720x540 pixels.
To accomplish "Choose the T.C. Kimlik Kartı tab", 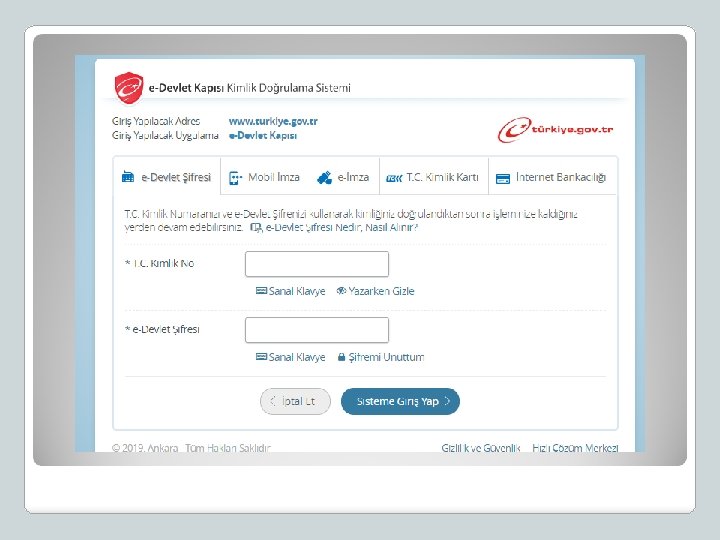I will click(433, 177).
